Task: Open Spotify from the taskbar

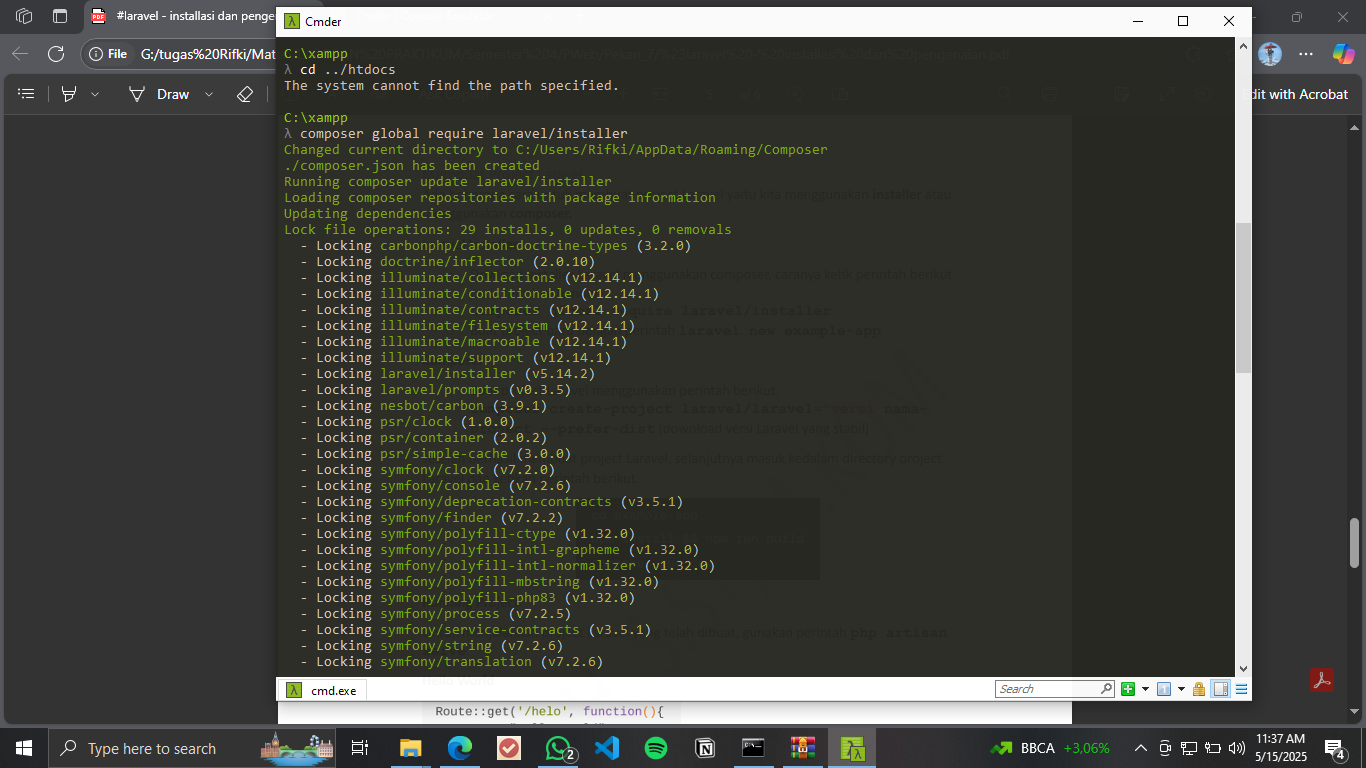Action: pyautogui.click(x=655, y=747)
